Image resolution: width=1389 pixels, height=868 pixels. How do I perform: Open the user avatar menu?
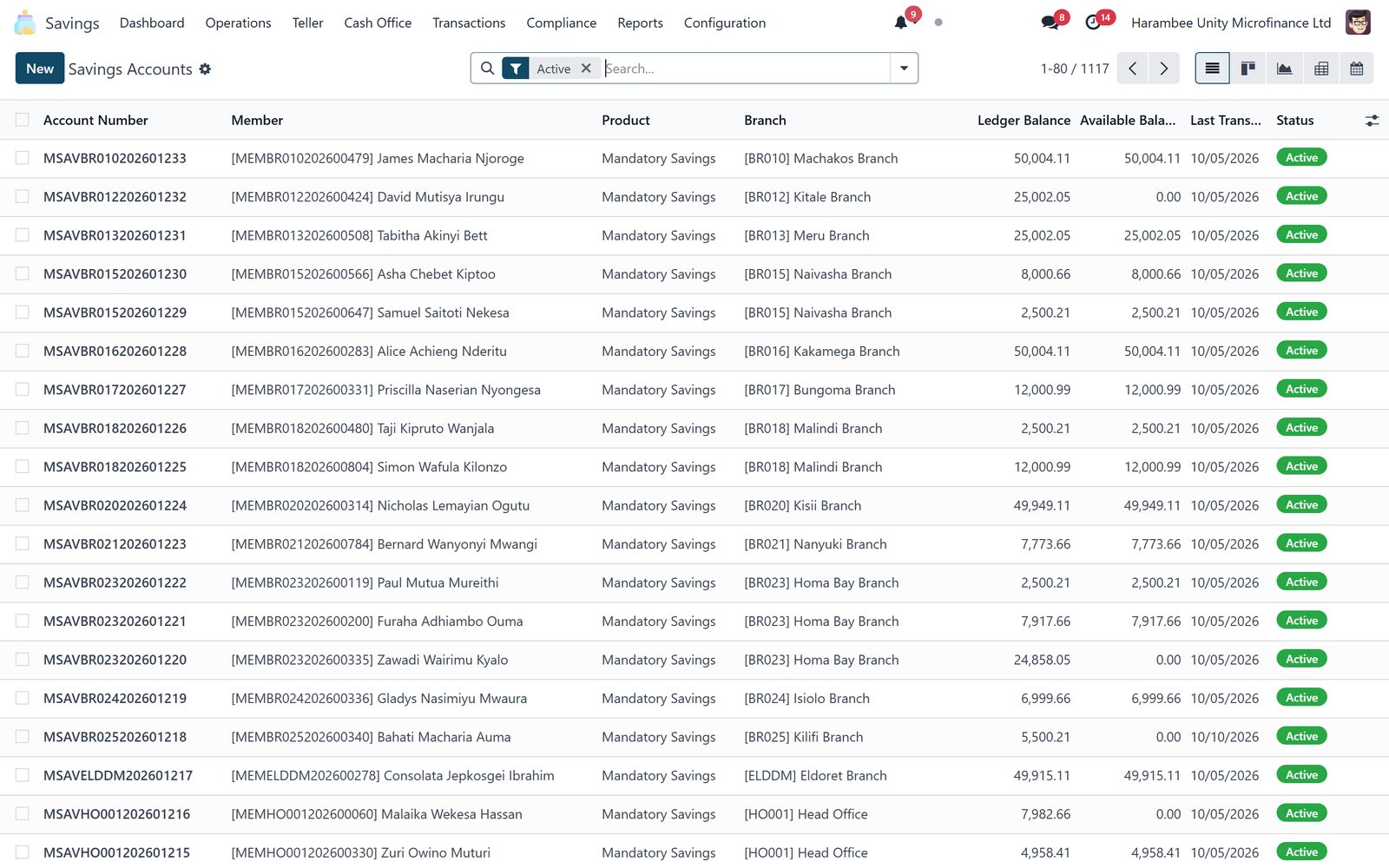(1358, 23)
